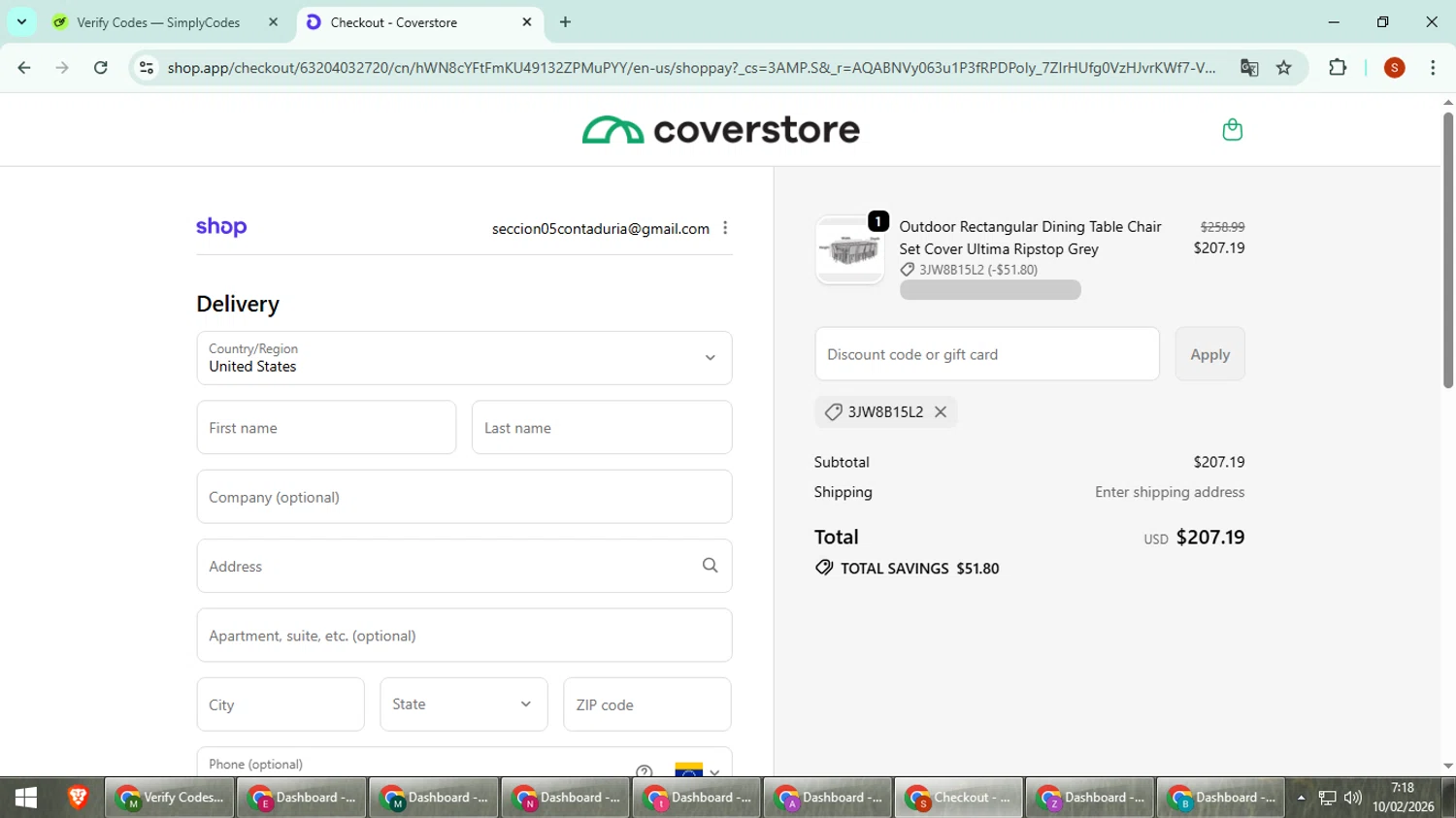
Task: Launch Brave browser from taskbar
Action: pyautogui.click(x=78, y=798)
